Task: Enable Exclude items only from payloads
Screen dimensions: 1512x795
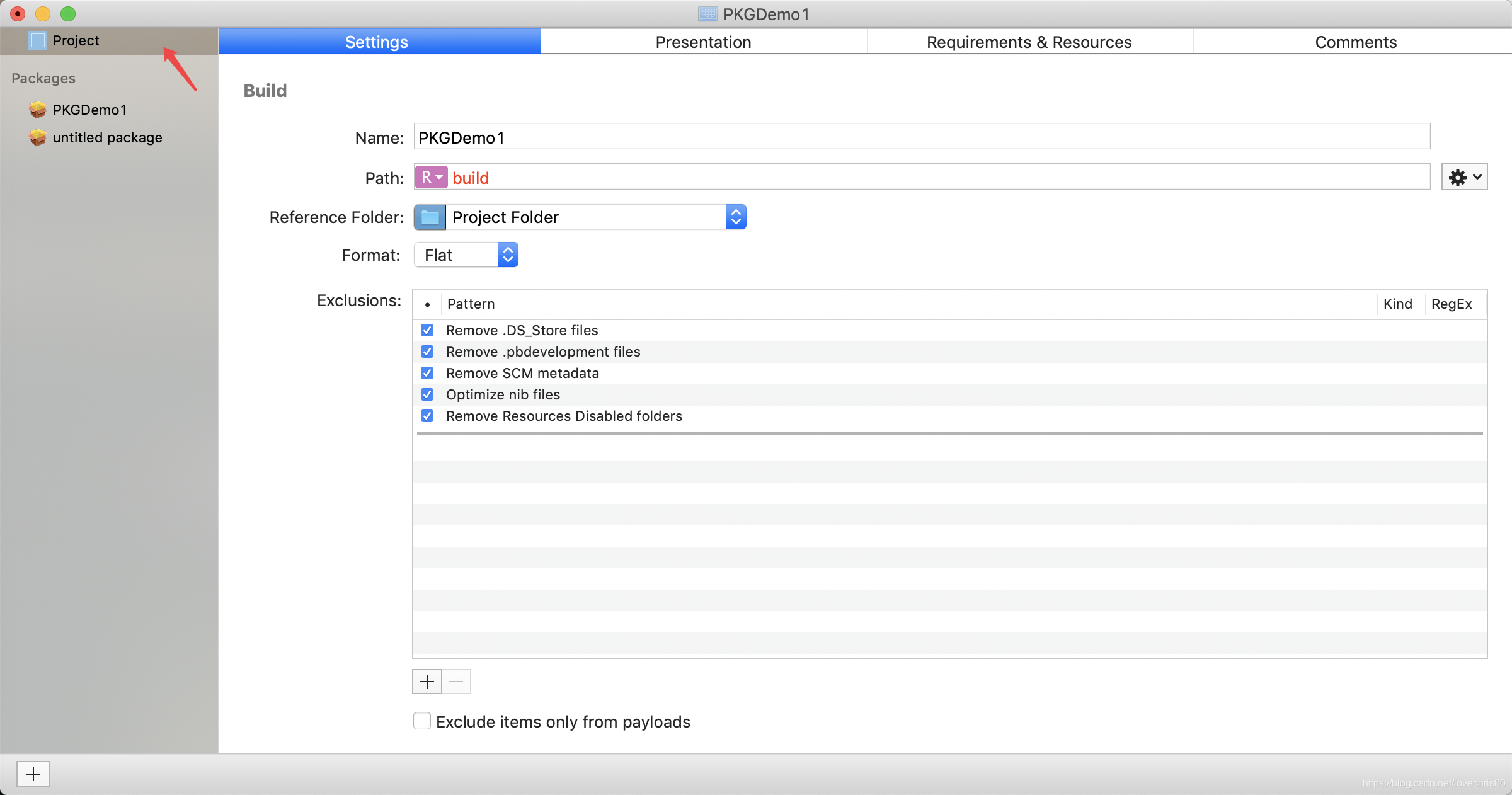Action: coord(422,721)
